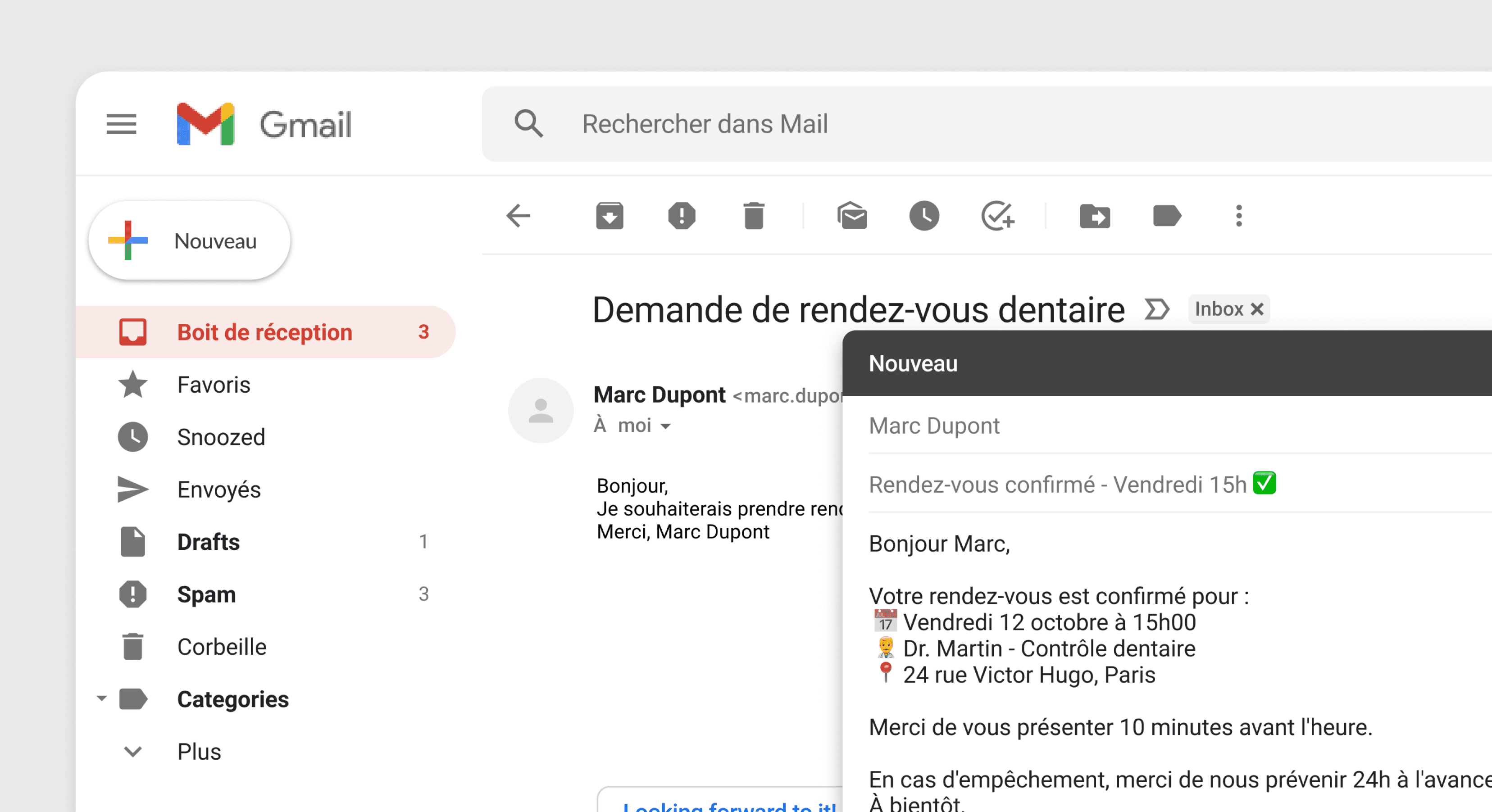
Task: Expand recipient details next to 'moi'
Action: point(665,426)
